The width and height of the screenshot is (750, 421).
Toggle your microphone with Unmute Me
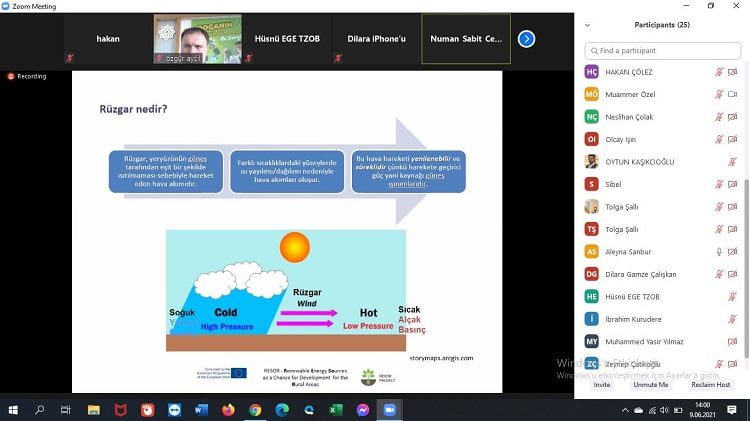click(651, 384)
